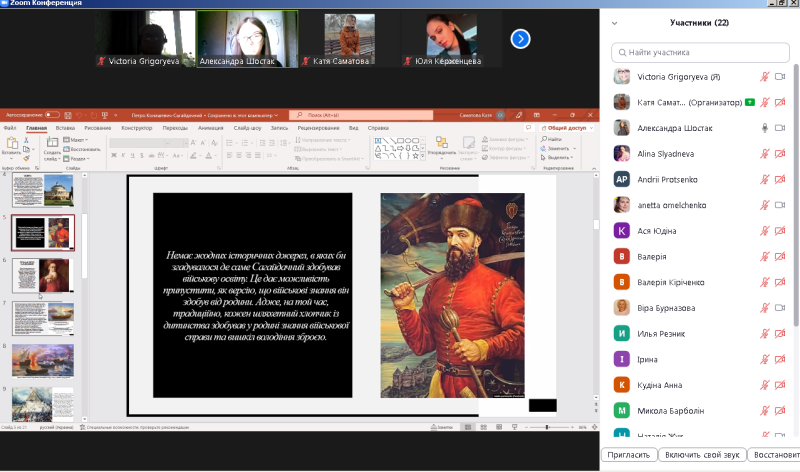The width and height of the screenshot is (800, 472).
Task: Toggle Заметки notes pane in status bar
Action: click(x=442, y=427)
